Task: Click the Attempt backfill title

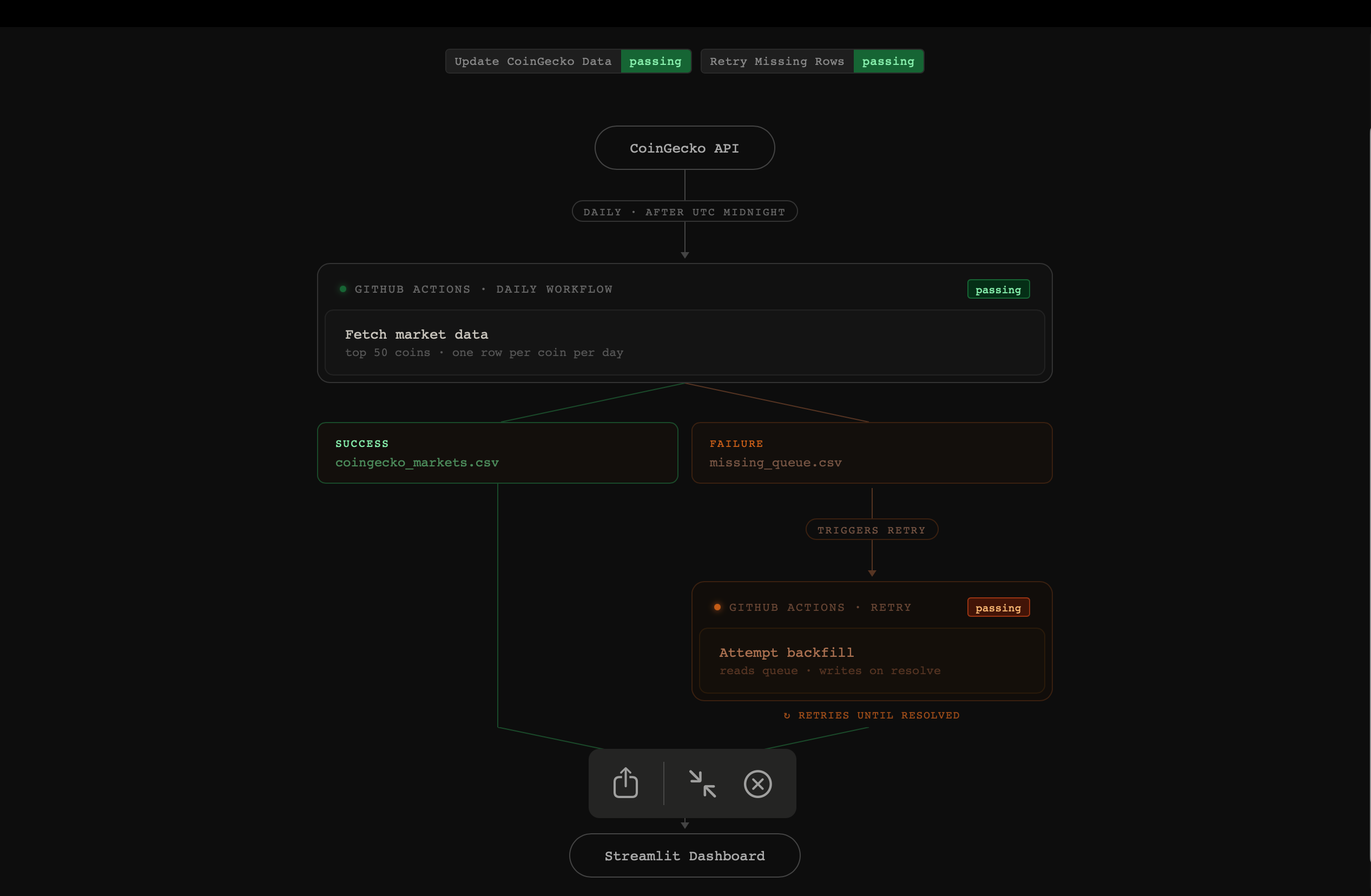Action: pos(786,653)
